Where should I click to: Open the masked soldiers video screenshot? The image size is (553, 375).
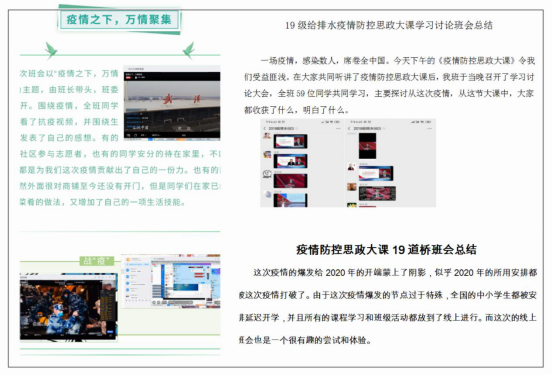(68, 307)
